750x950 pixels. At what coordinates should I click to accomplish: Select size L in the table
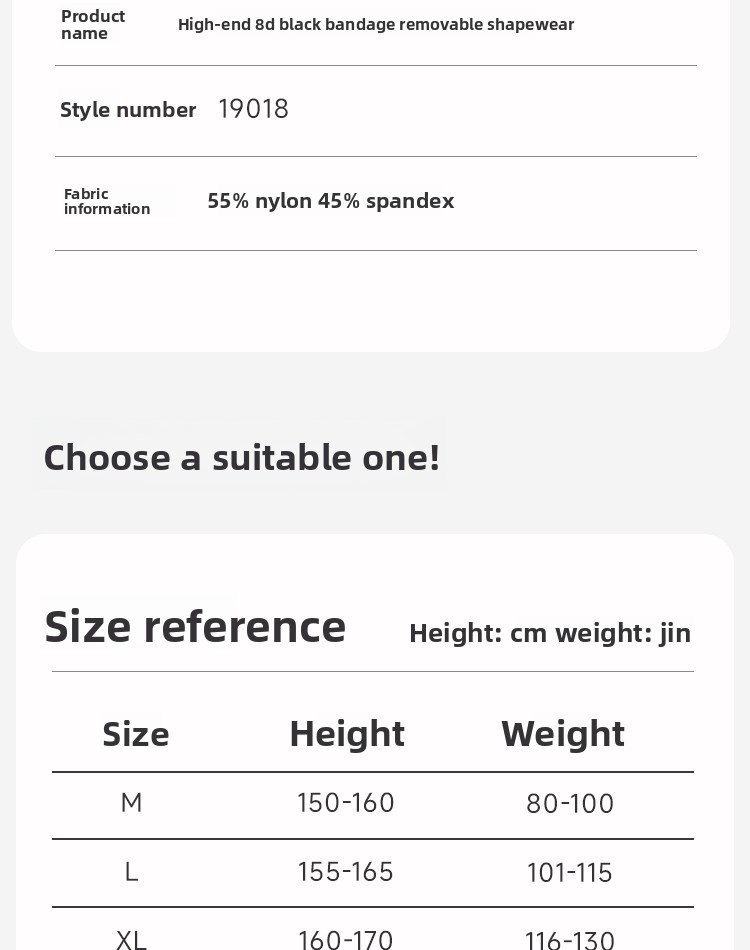tap(131, 872)
